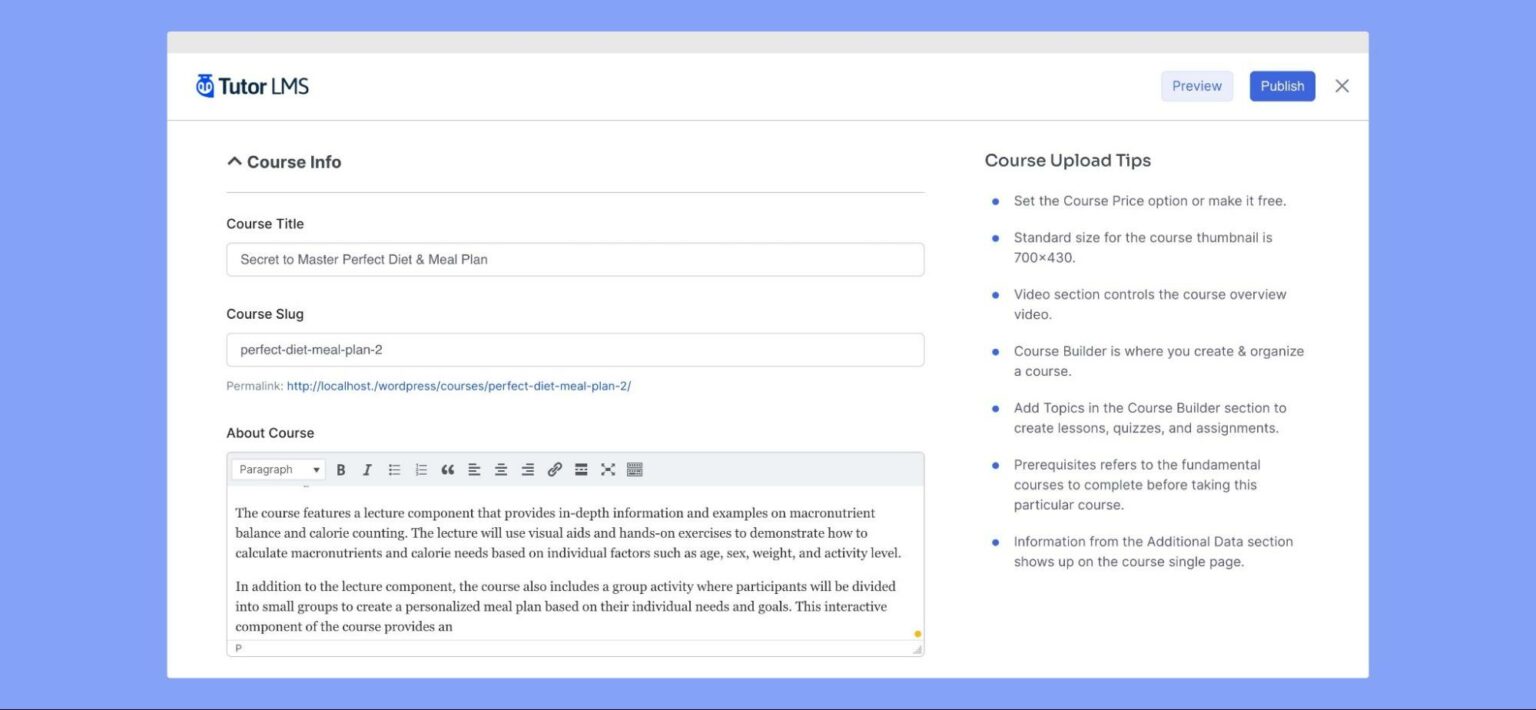Image resolution: width=1536 pixels, height=710 pixels.
Task: Align text to the right
Action: [x=528, y=469]
